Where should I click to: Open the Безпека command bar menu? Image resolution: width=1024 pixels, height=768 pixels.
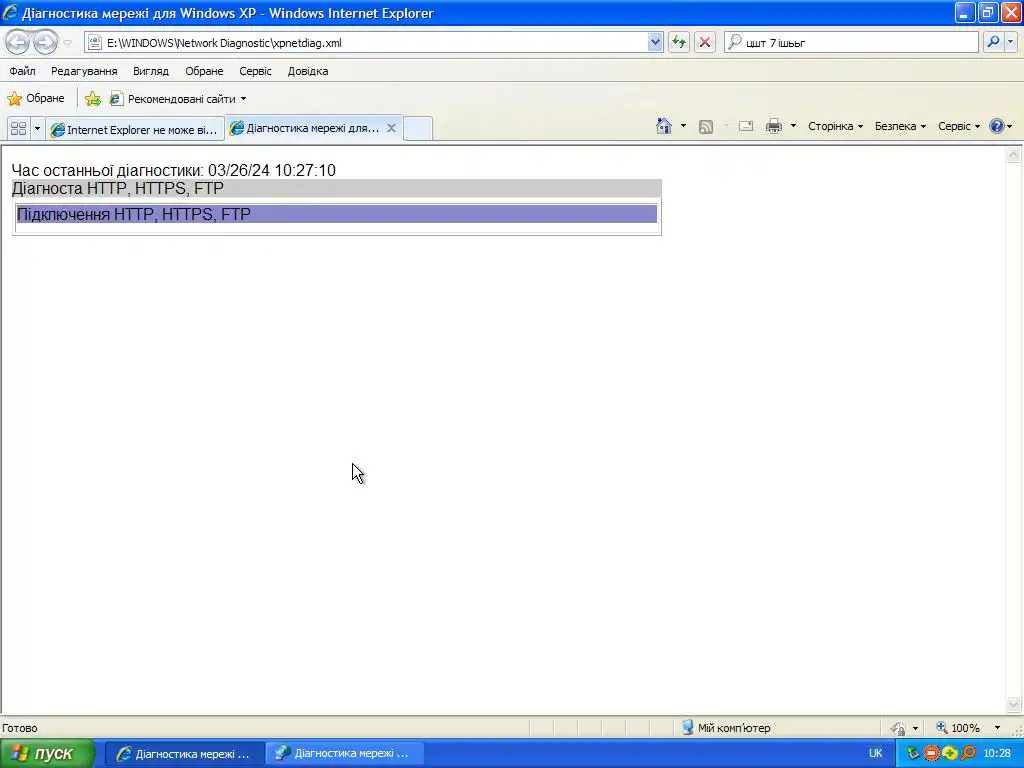pos(900,126)
